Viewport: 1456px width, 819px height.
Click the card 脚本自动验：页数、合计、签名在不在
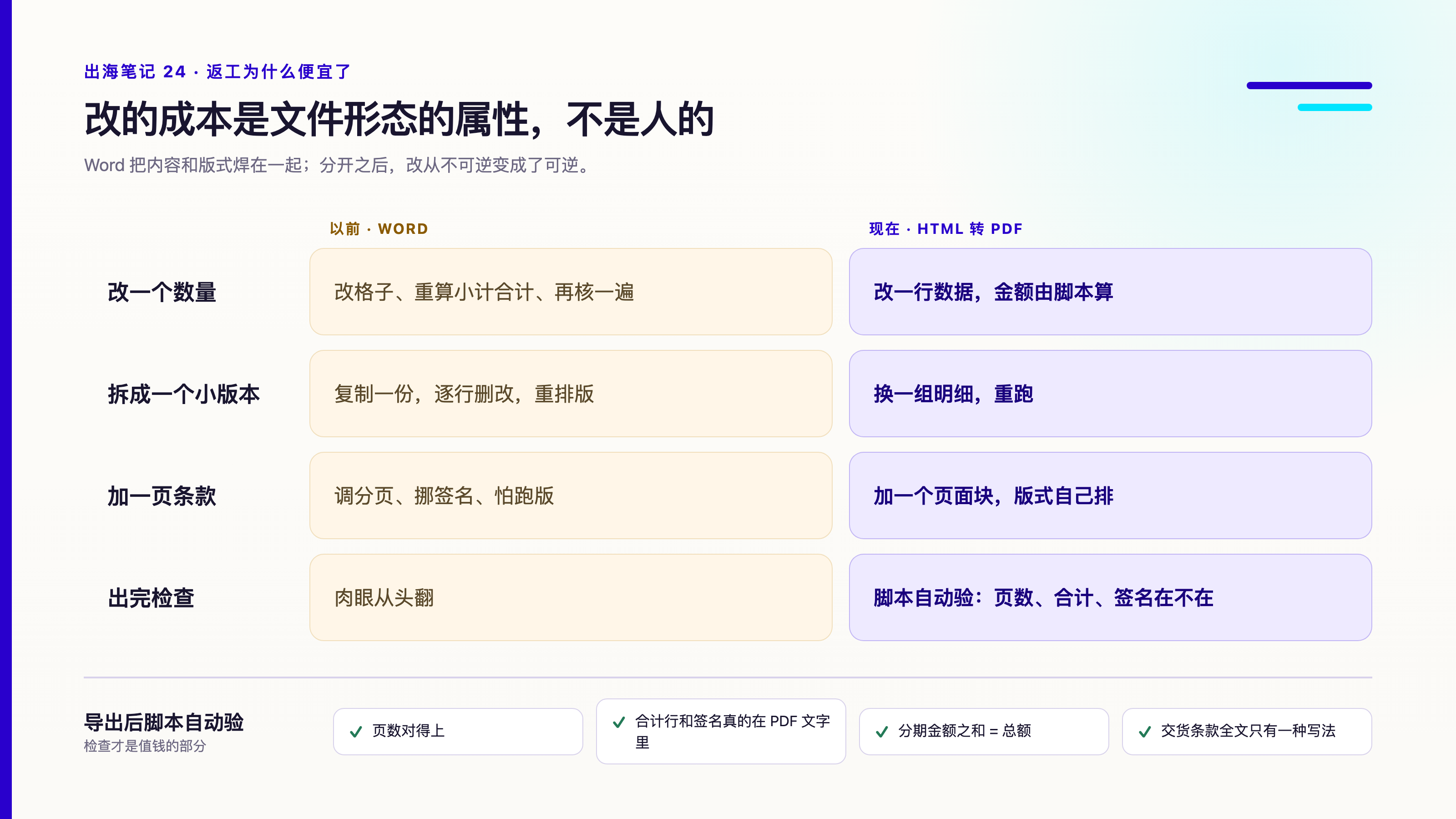pos(1110,597)
